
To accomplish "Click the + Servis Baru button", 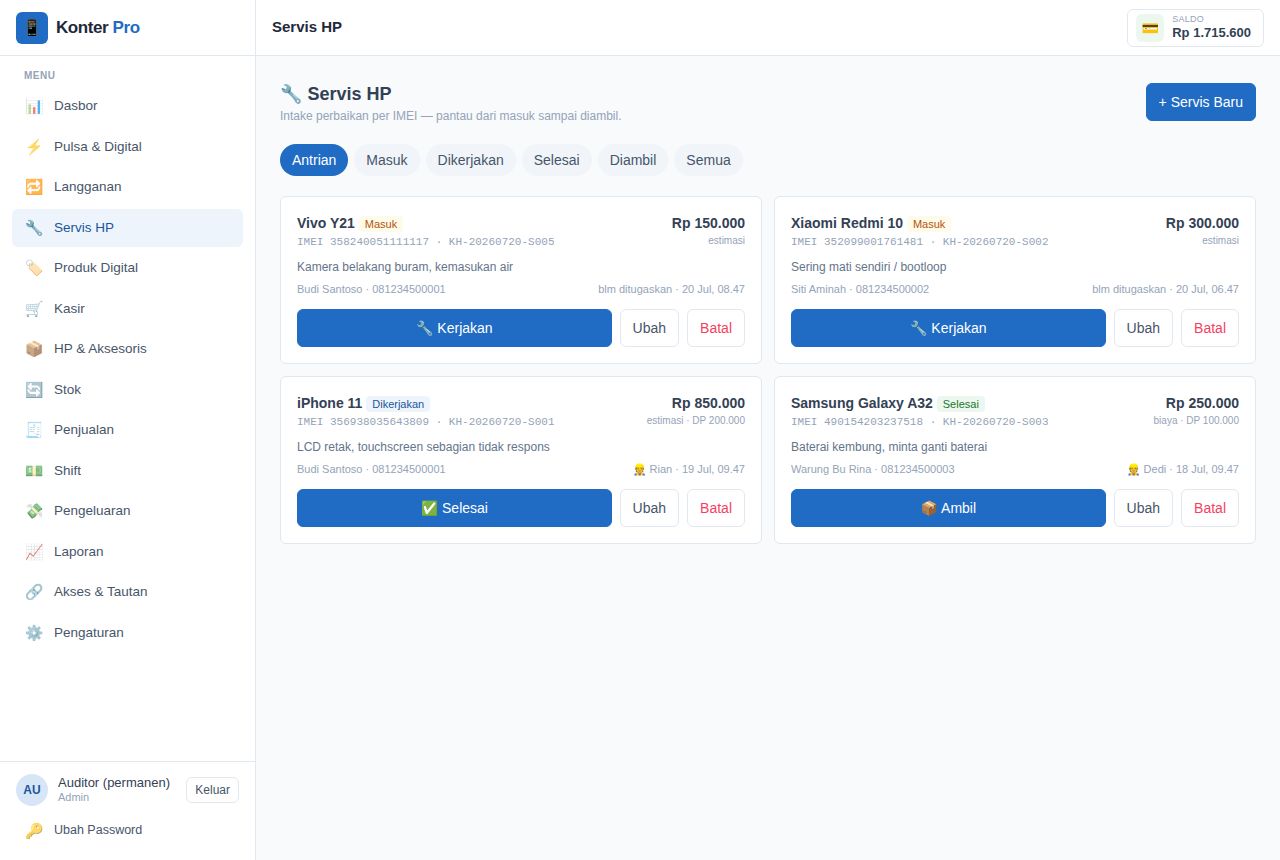I will click(x=1201, y=102).
